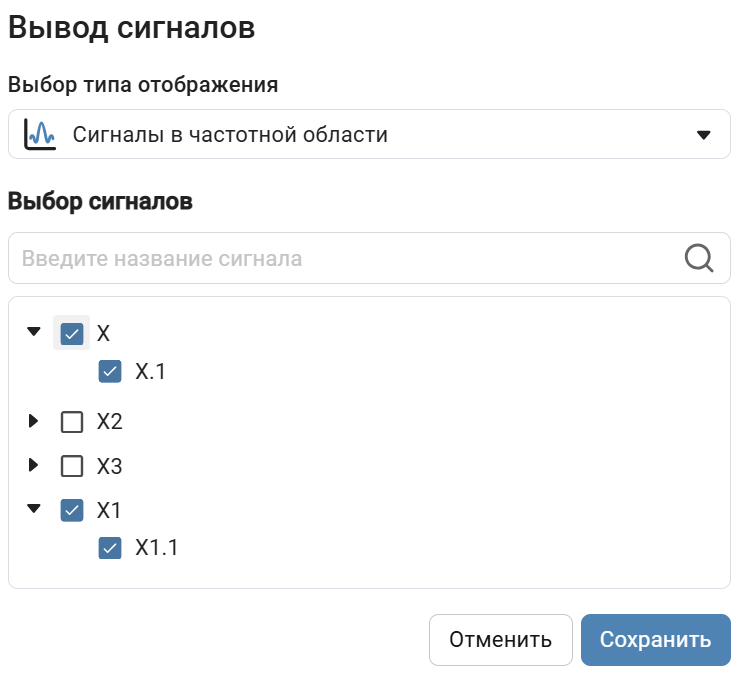The height and width of the screenshot is (683, 745).
Task: Enable the X3 signal checkbox
Action: tap(72, 466)
